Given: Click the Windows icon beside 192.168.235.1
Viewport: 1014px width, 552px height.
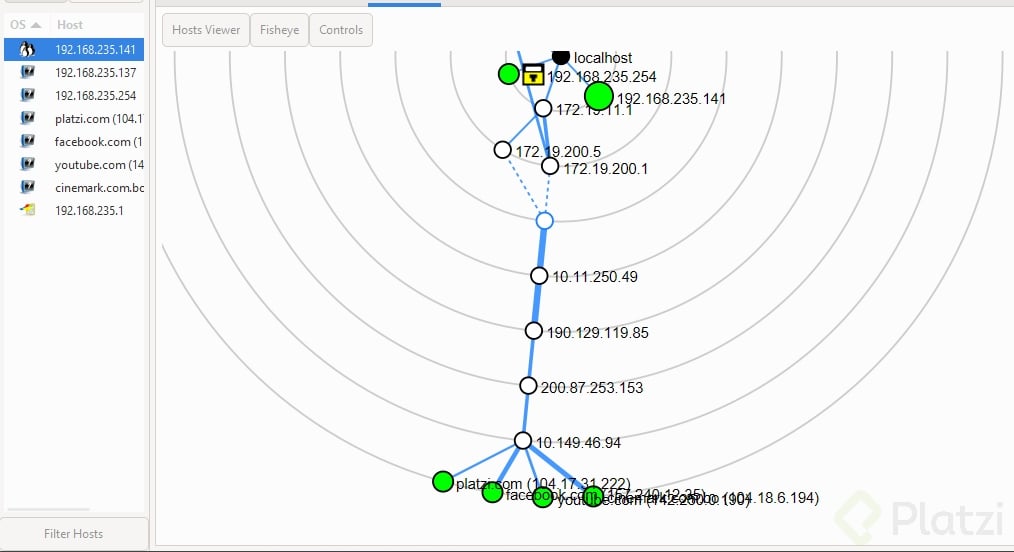Looking at the screenshot, I should [27, 209].
